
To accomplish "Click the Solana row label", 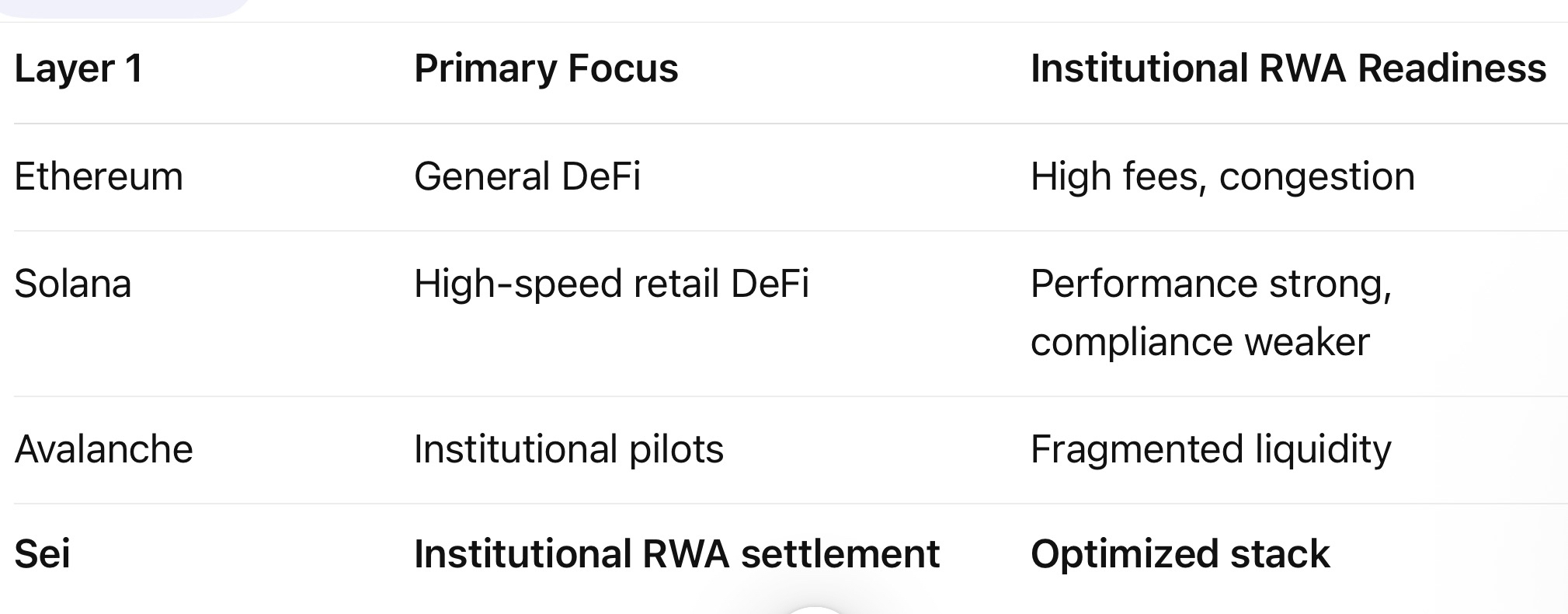I will click(x=73, y=284).
